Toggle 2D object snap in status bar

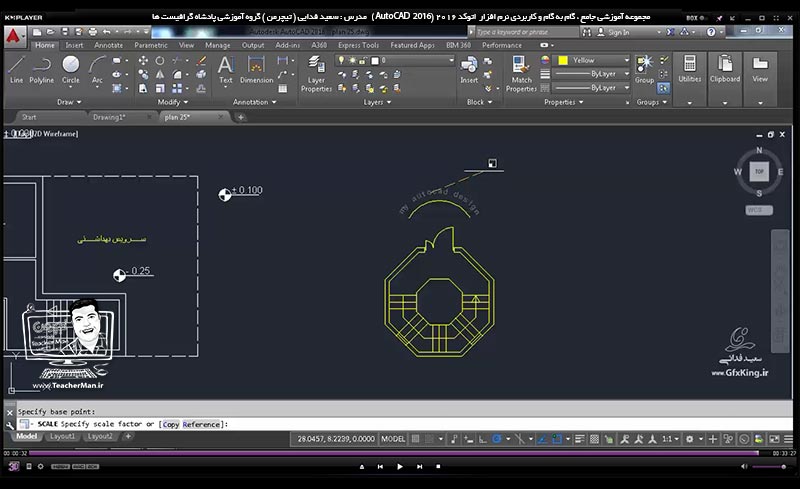(557, 439)
